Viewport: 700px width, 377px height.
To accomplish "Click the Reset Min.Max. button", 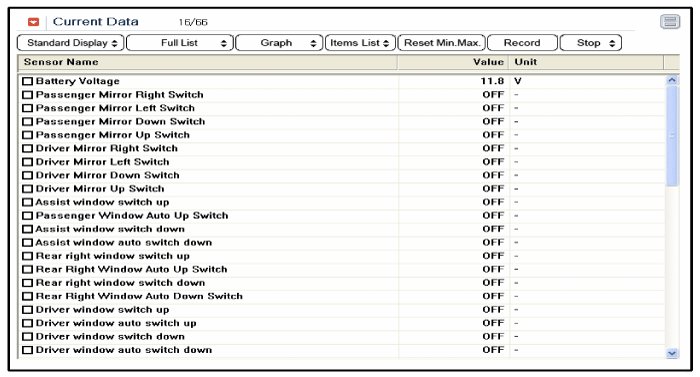I will (x=442, y=43).
